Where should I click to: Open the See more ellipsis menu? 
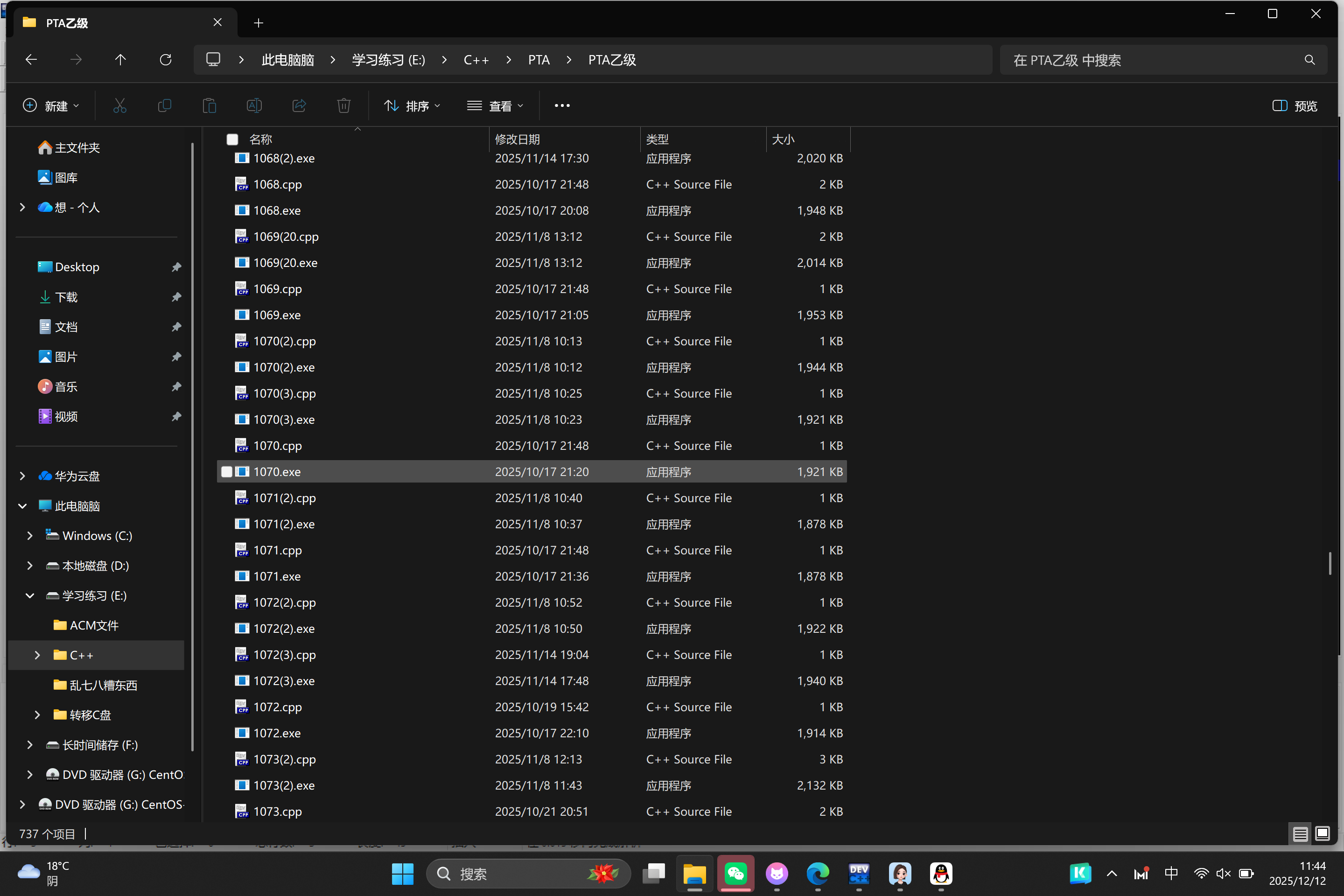click(562, 106)
